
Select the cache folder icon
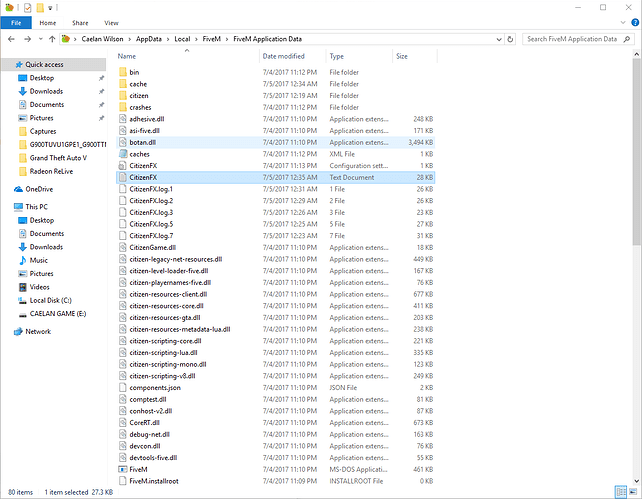[x=123, y=84]
